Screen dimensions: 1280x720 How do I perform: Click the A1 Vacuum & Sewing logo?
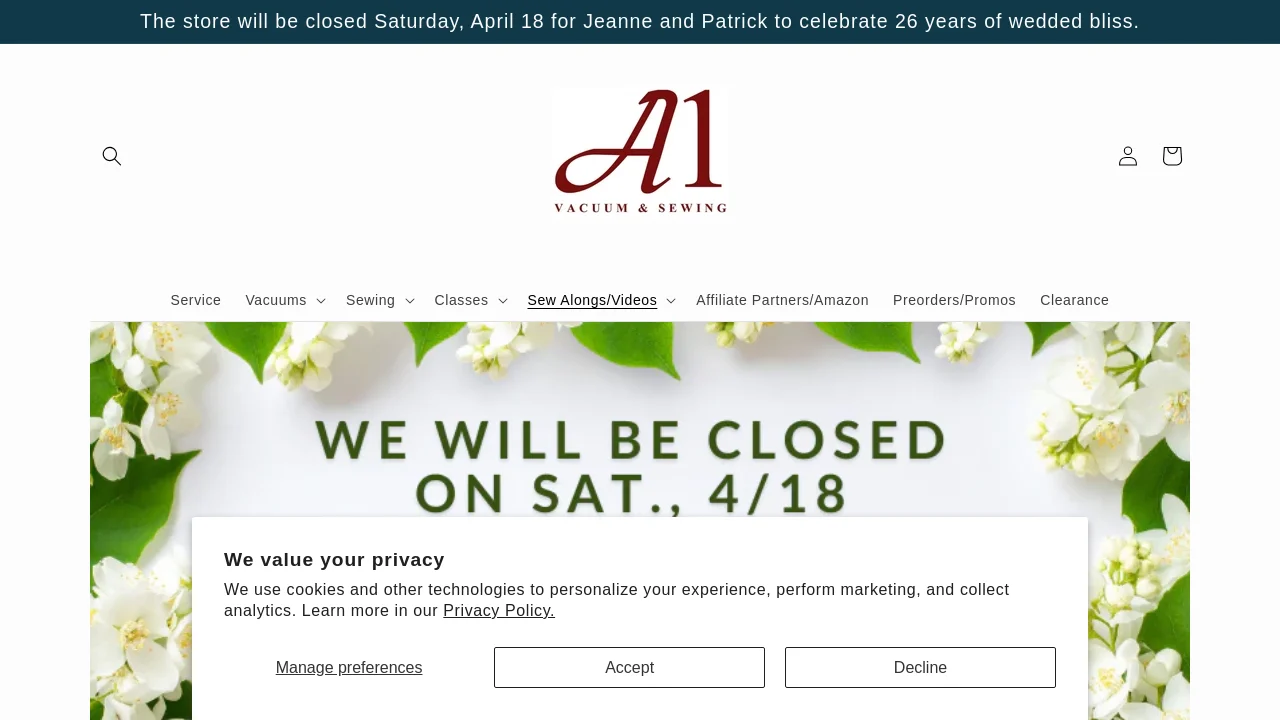pos(640,151)
